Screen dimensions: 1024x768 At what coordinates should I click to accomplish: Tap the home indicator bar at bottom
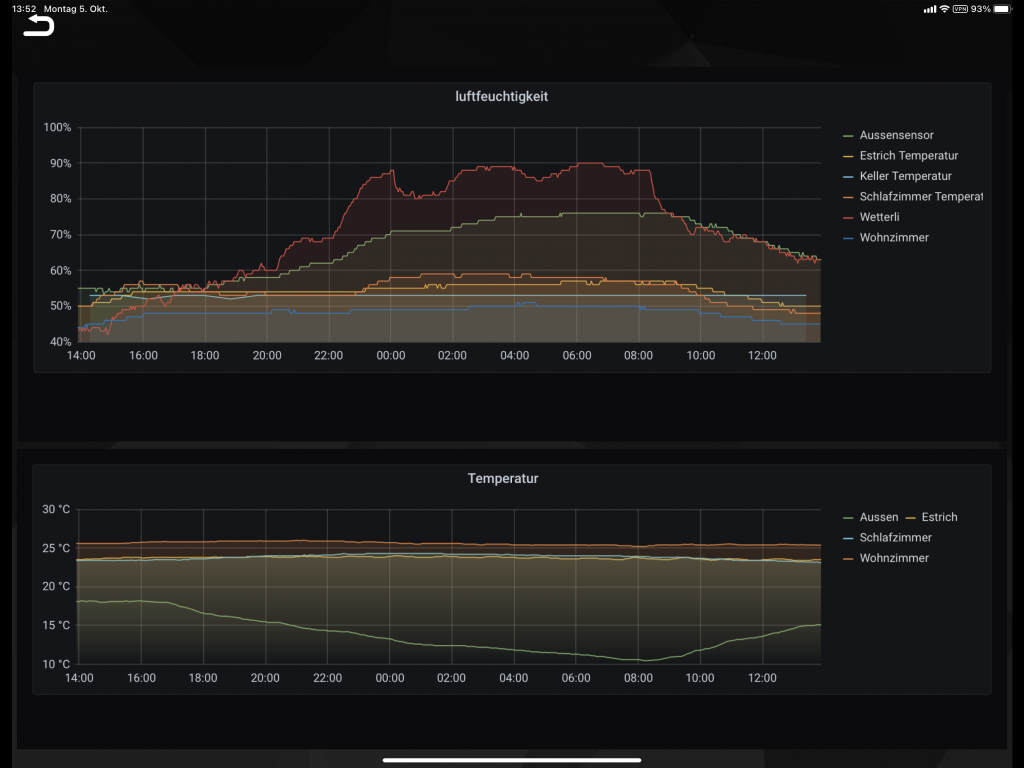pos(512,760)
